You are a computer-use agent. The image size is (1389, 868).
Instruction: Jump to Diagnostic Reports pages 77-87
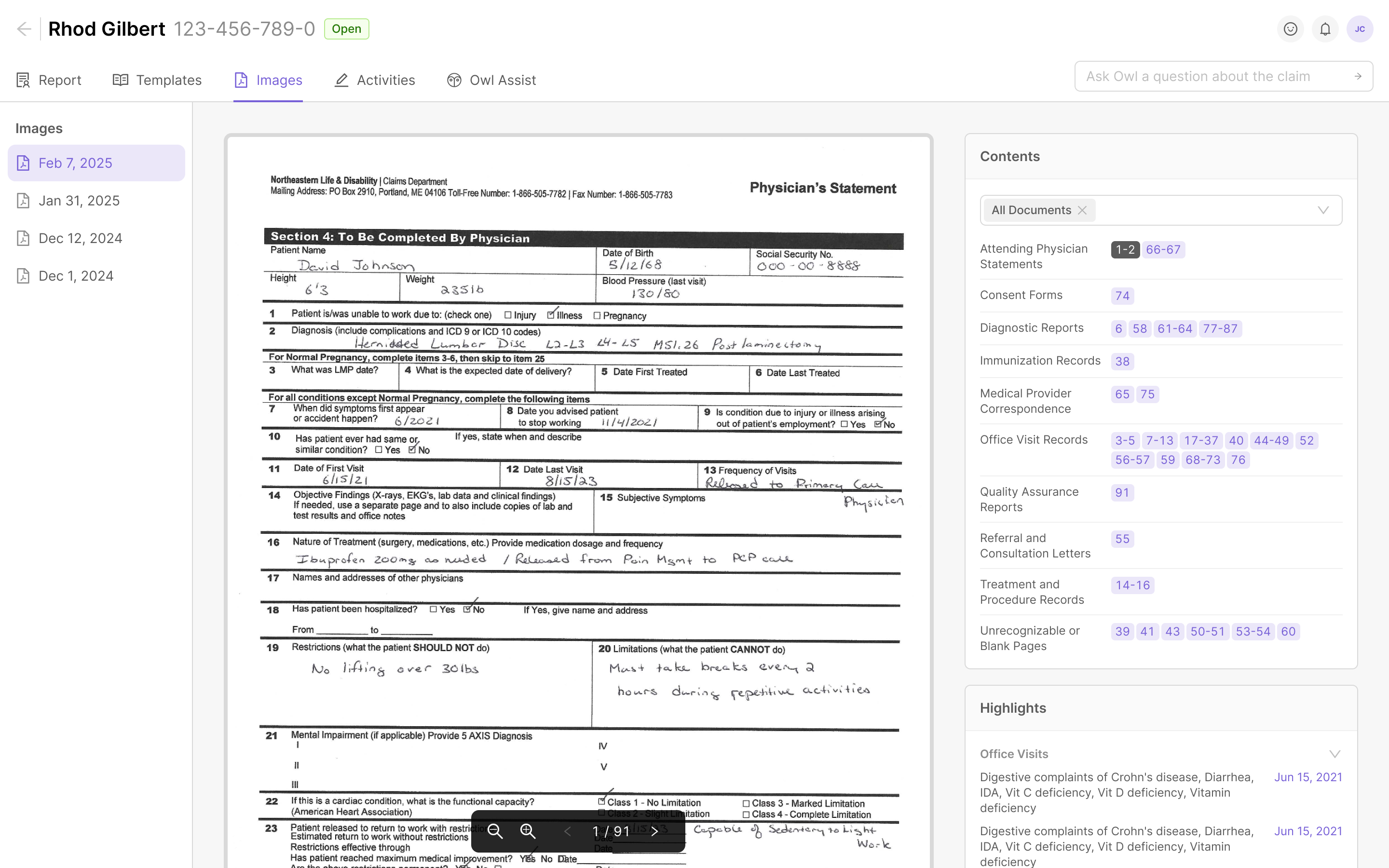(1220, 329)
